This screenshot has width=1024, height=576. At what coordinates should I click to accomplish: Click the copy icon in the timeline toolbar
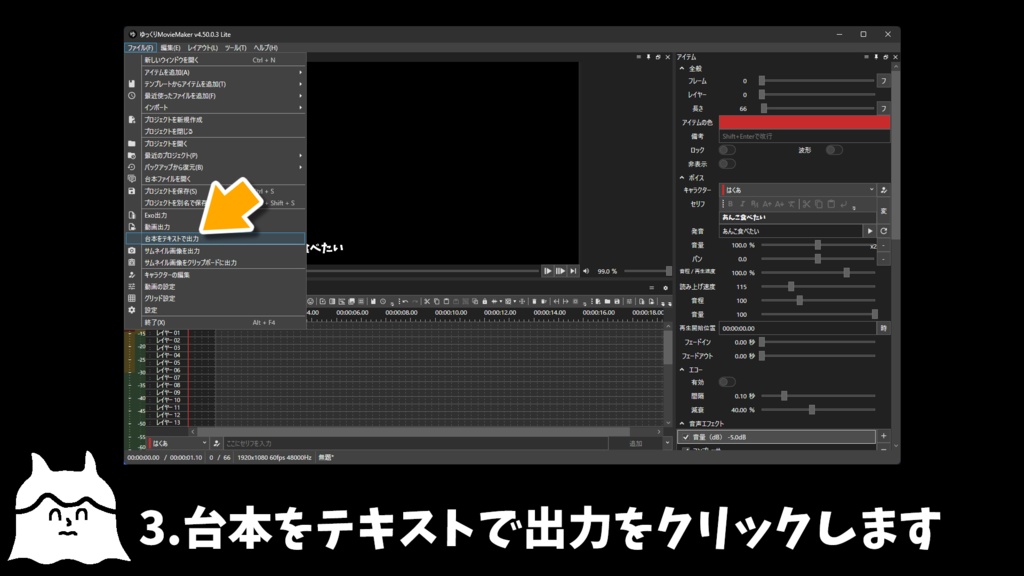[437, 299]
